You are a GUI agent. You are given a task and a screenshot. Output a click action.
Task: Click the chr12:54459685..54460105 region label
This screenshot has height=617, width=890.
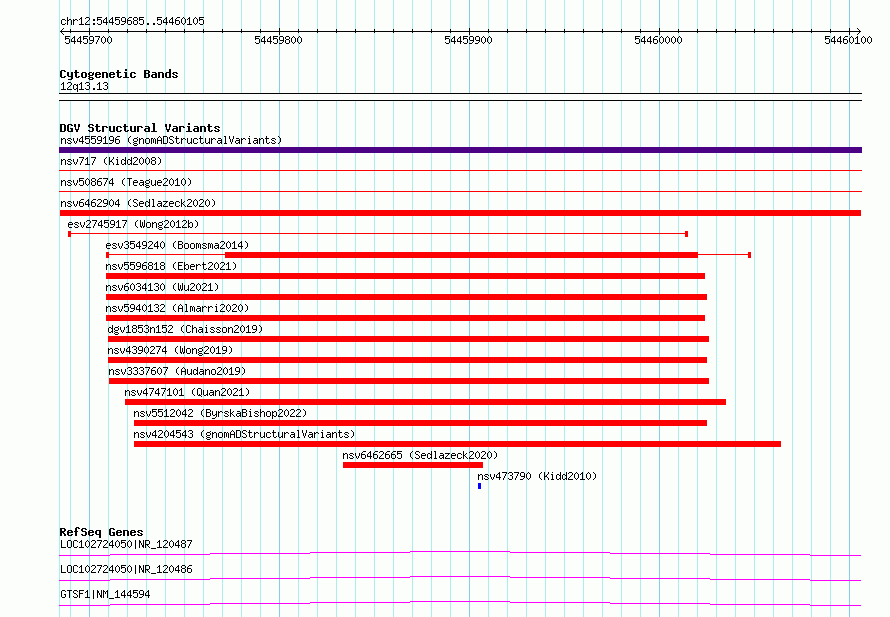coord(132,21)
